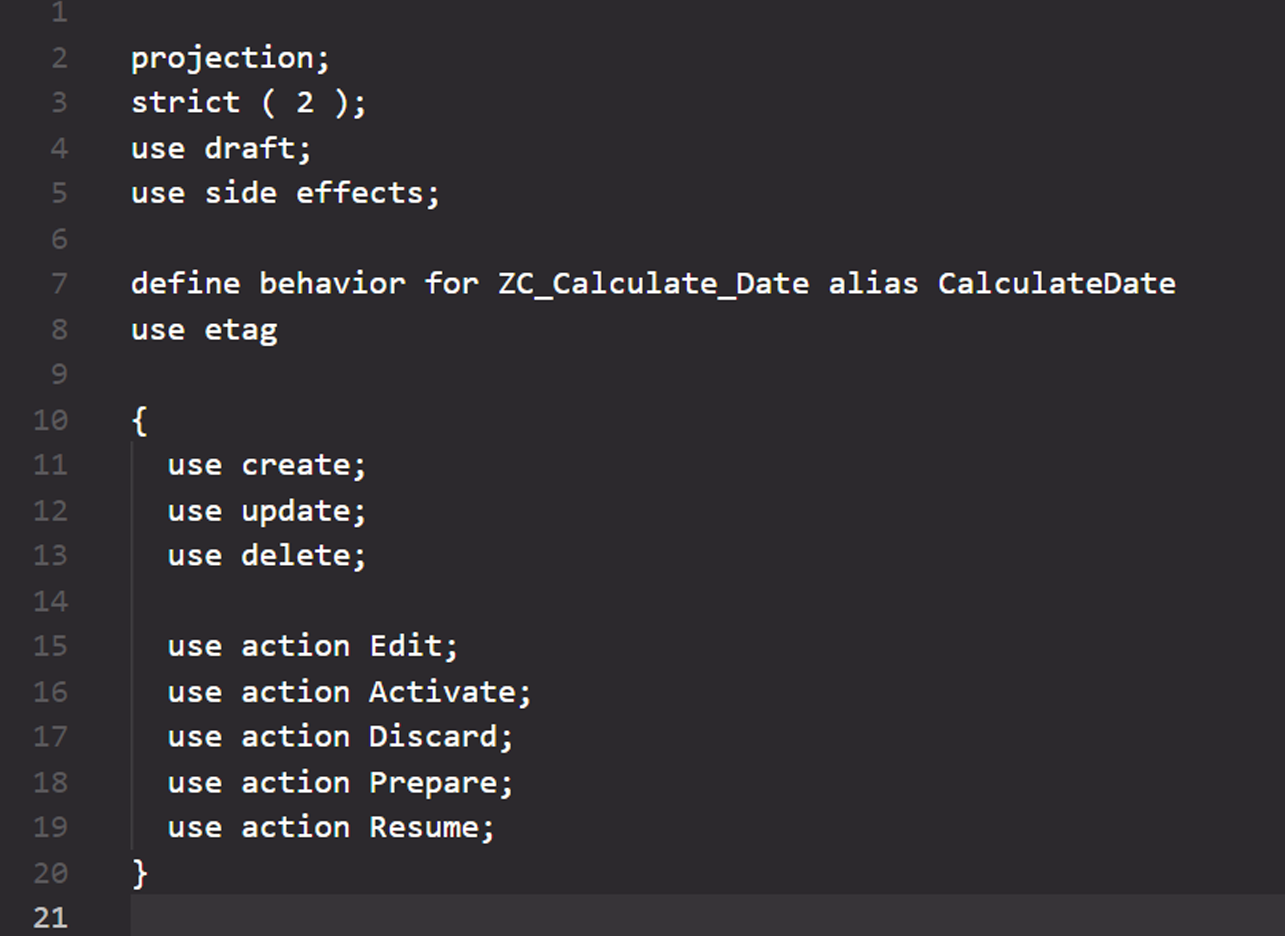Click the empty highlighted line 21
1285x936 pixels.
point(707,915)
